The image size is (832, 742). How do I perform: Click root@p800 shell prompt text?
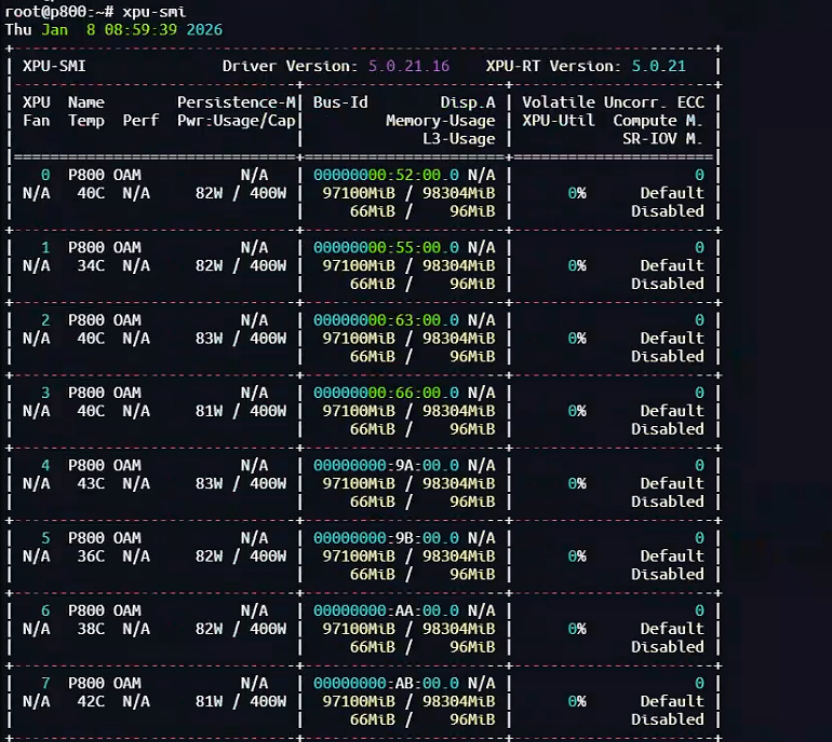point(40,11)
